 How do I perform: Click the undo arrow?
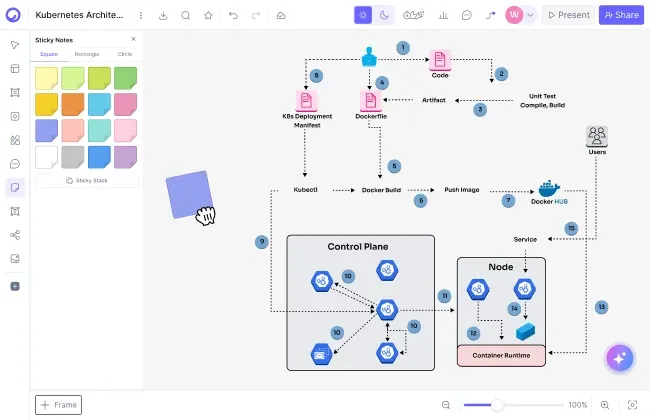pyautogui.click(x=233, y=15)
